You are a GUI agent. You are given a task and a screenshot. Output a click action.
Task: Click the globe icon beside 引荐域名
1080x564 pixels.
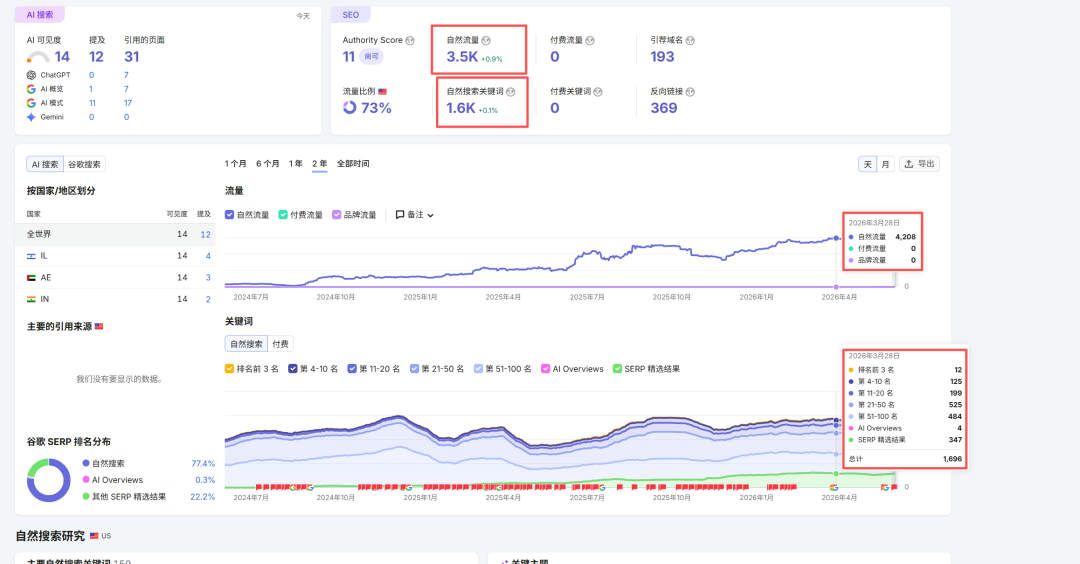690,41
